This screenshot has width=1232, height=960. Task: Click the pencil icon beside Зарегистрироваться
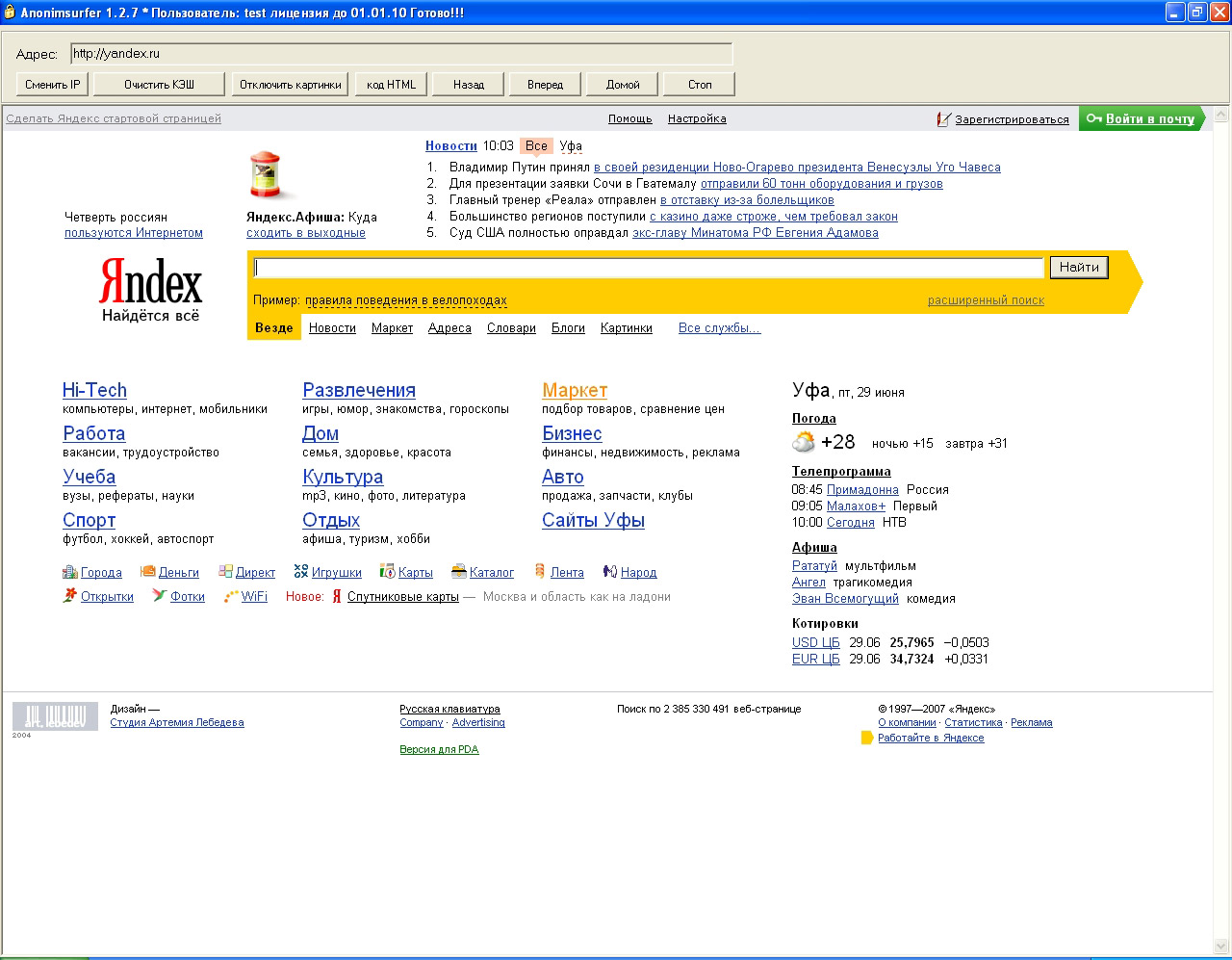(x=944, y=119)
